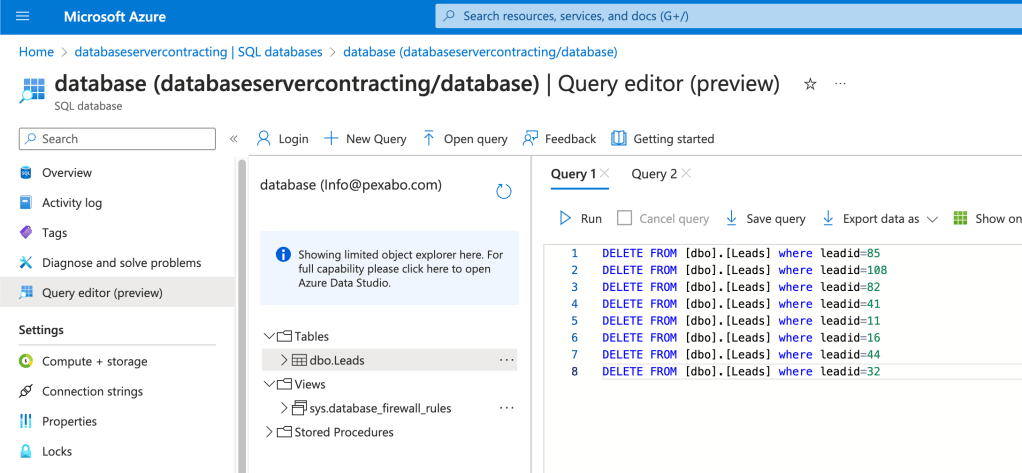
Task: Expand the dbo.Leads table chevron
Action: pyautogui.click(x=284, y=360)
